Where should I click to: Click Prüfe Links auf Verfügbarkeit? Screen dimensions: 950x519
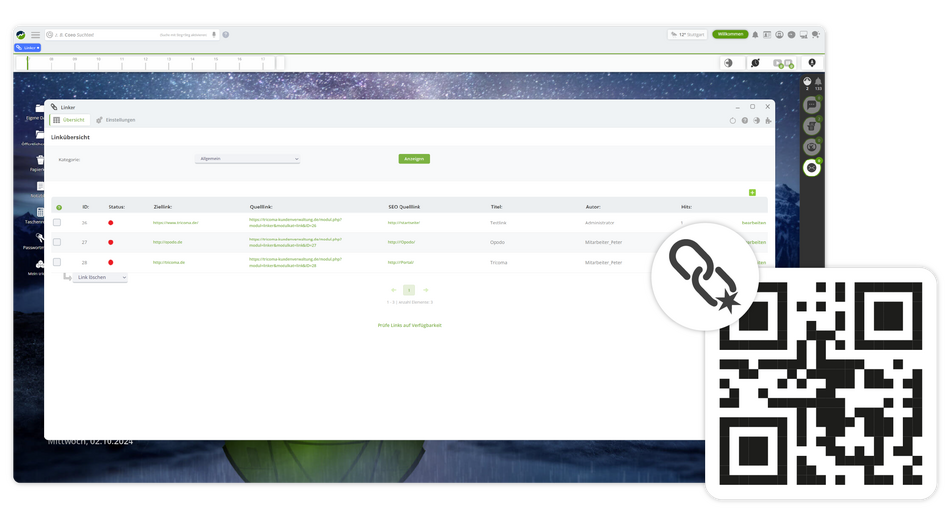pyautogui.click(x=410, y=325)
